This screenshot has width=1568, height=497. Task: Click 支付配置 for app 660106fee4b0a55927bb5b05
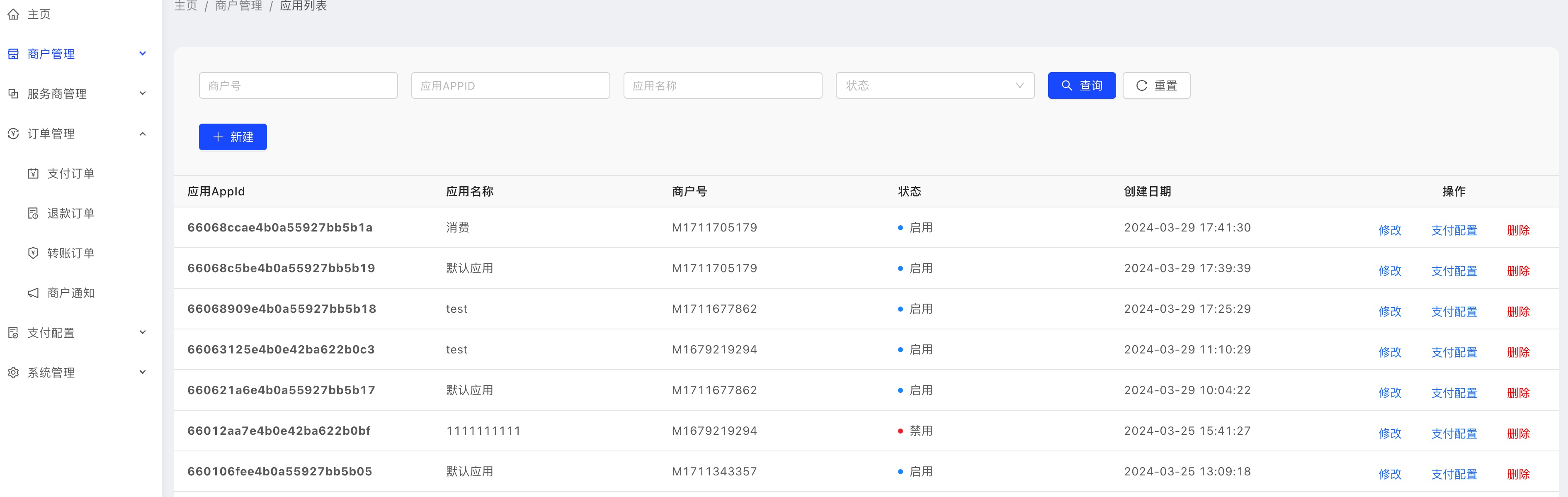[1454, 475]
